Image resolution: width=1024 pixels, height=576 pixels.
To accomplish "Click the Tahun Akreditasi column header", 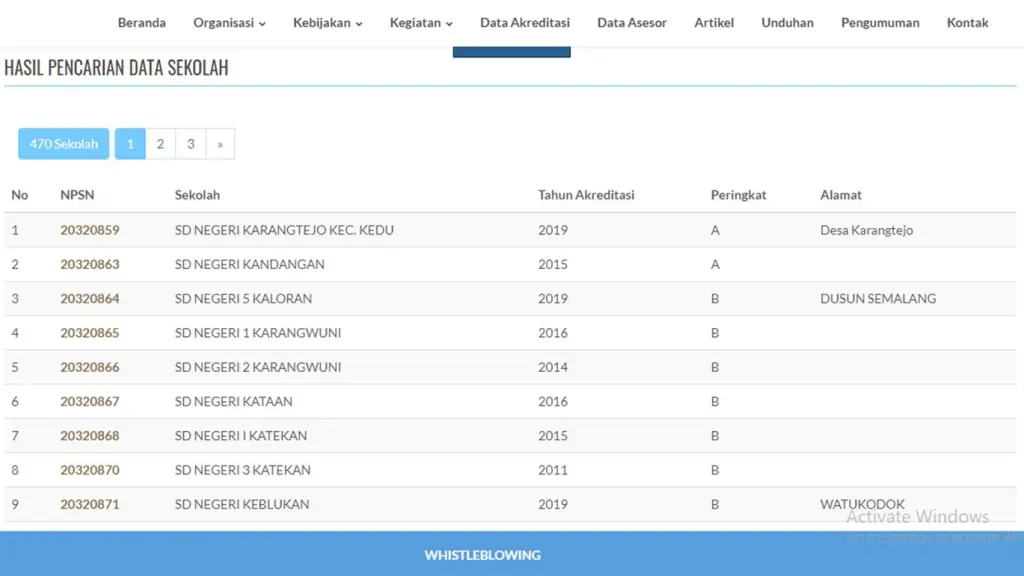I will pyautogui.click(x=586, y=195).
